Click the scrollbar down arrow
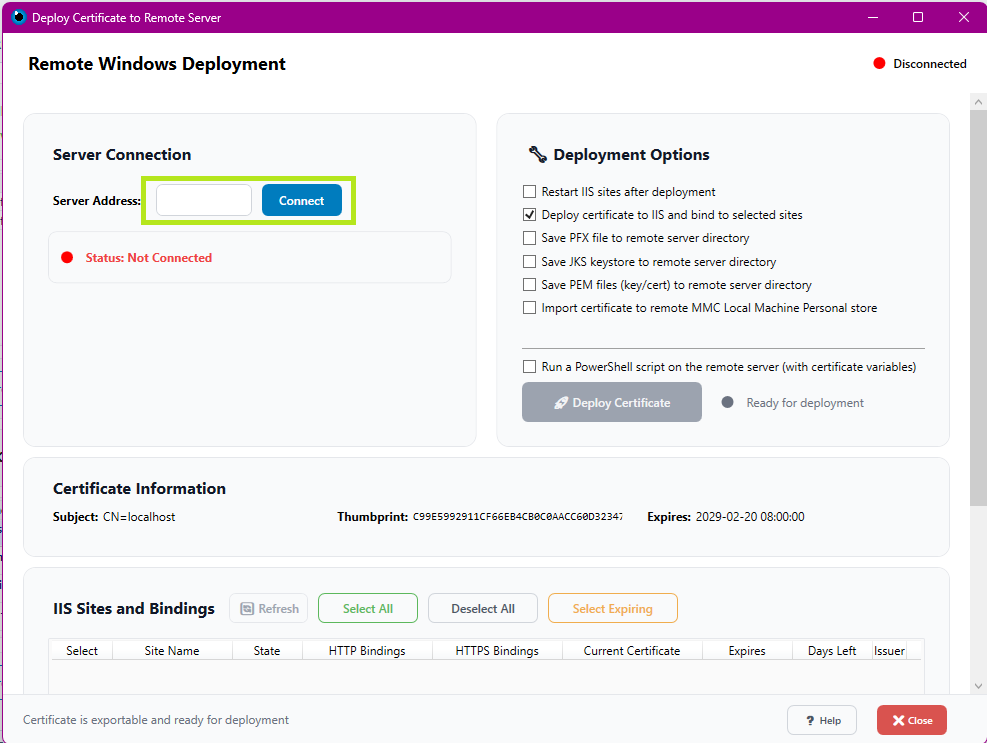 (978, 686)
